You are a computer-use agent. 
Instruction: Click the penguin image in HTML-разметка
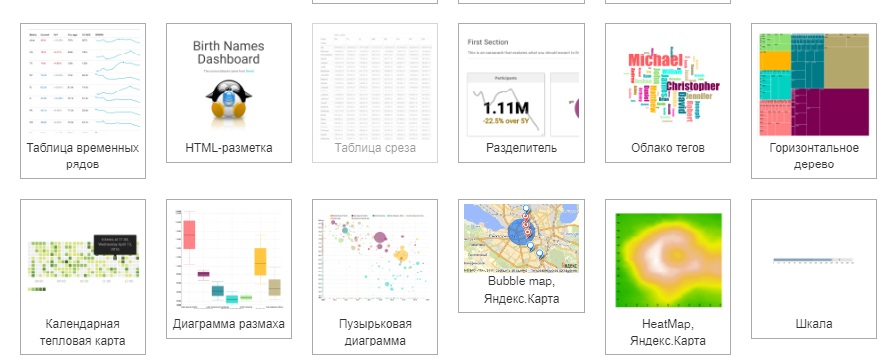tap(229, 98)
